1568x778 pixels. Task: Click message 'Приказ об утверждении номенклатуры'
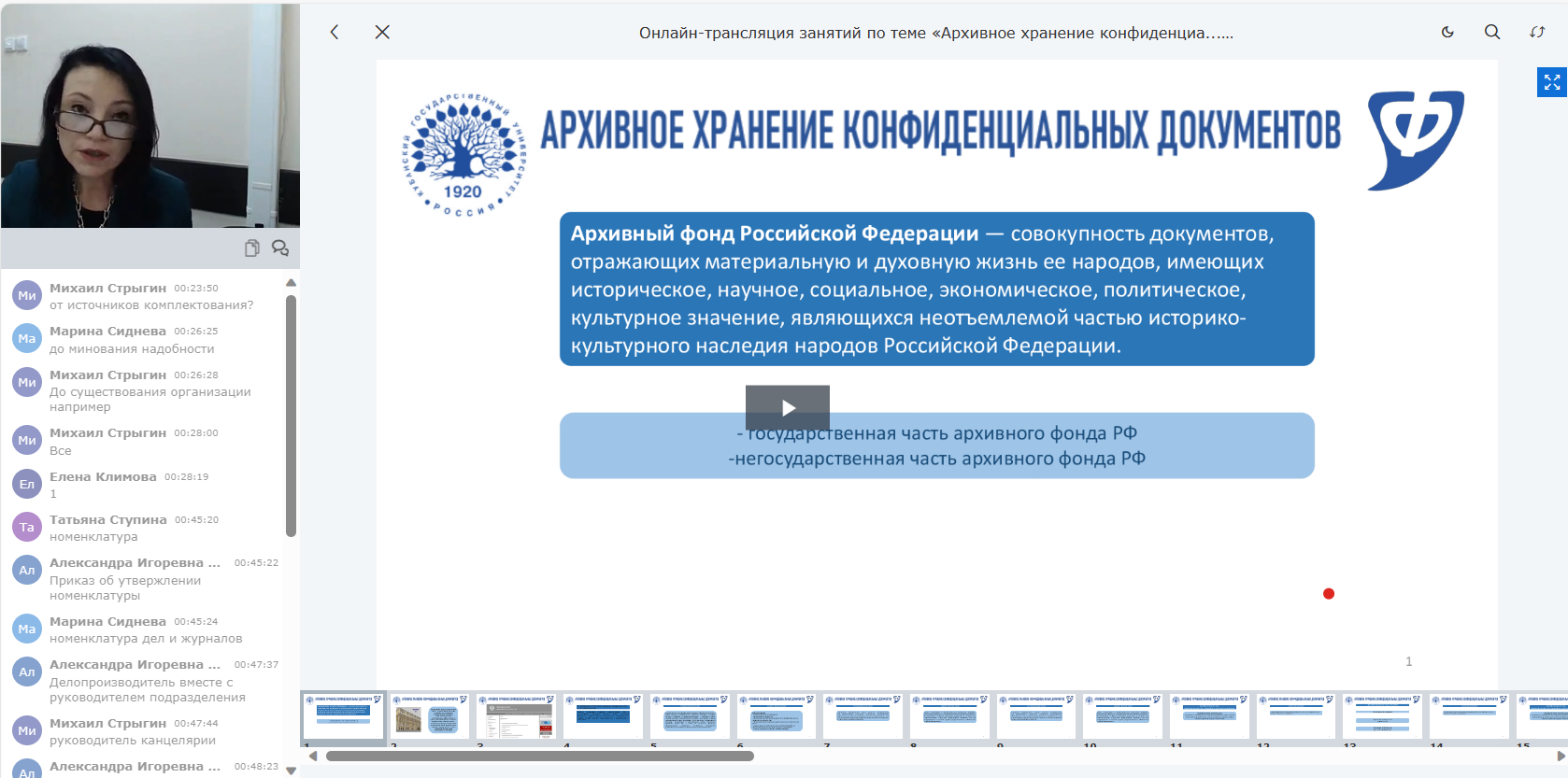click(125, 588)
